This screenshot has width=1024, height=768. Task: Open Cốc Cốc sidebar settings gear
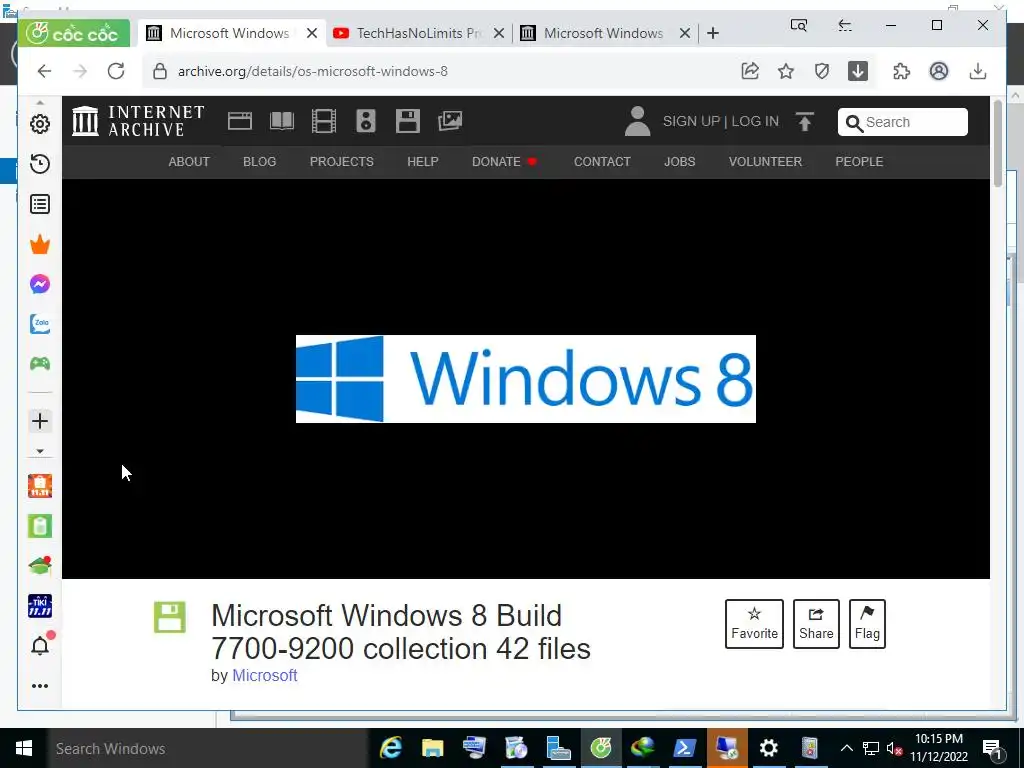(x=40, y=124)
